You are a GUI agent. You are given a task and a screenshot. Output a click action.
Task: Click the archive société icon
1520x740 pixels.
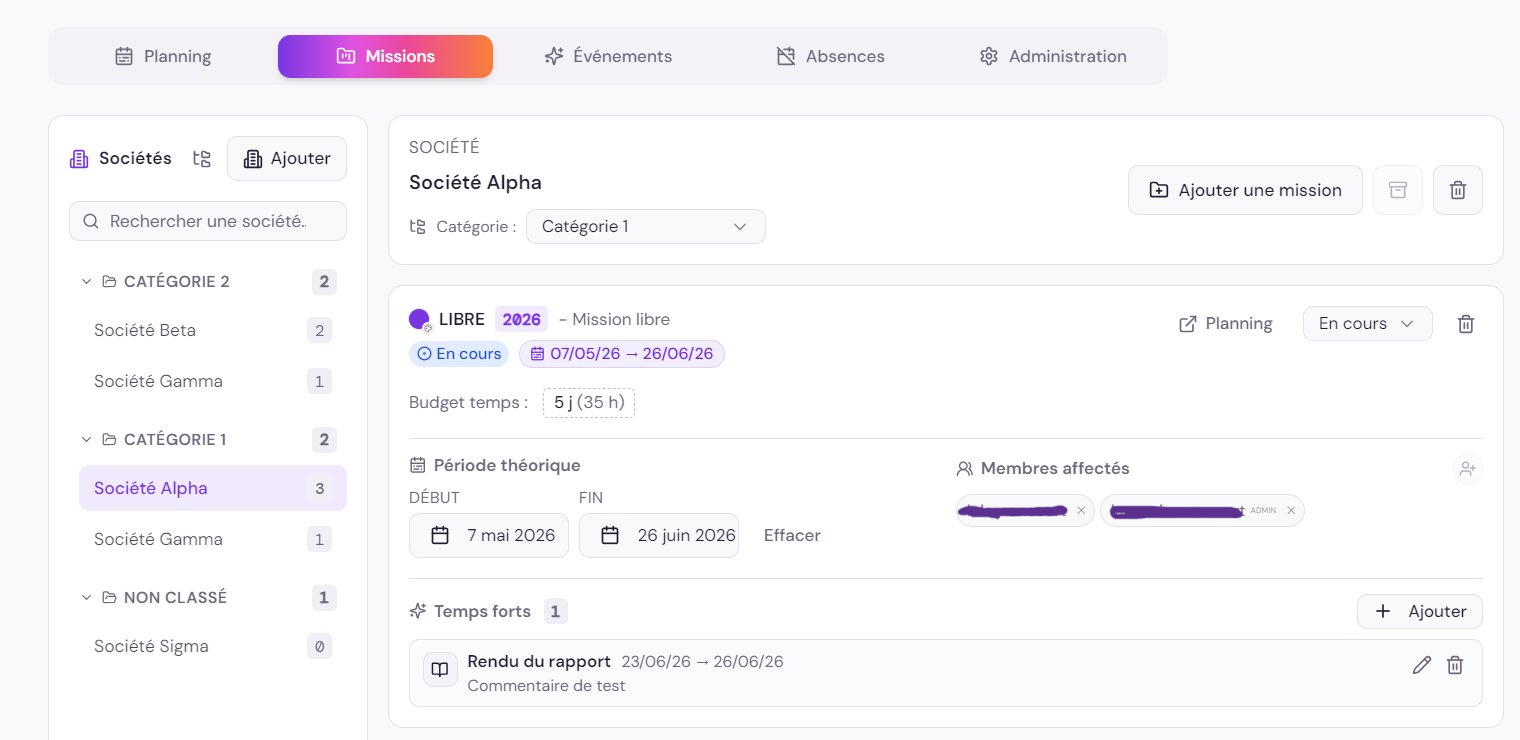1398,190
